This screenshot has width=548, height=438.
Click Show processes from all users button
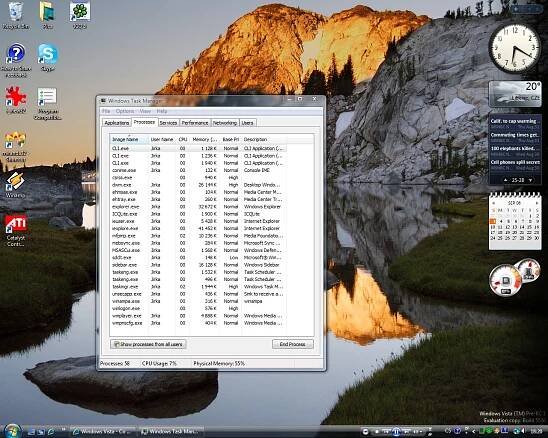(x=148, y=344)
